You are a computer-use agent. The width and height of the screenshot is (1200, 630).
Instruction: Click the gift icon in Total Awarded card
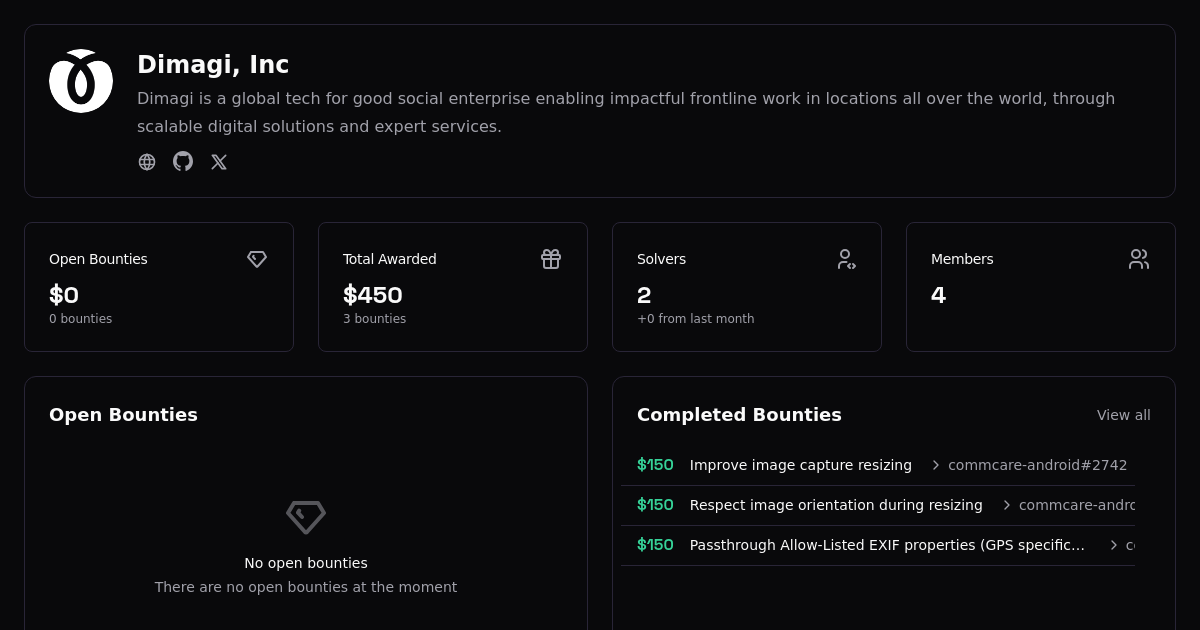551,259
